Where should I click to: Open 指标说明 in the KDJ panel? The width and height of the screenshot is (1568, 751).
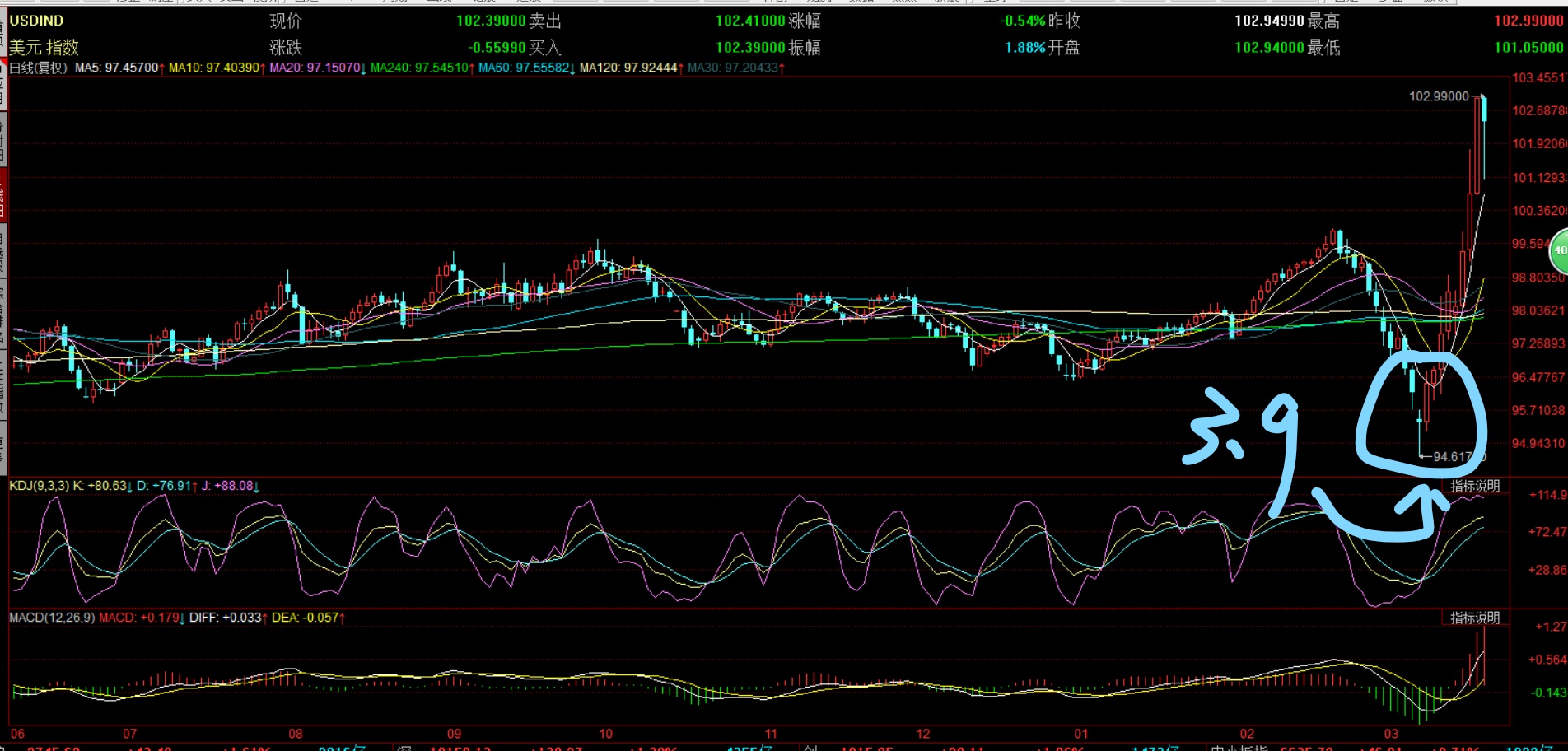pyautogui.click(x=1474, y=486)
